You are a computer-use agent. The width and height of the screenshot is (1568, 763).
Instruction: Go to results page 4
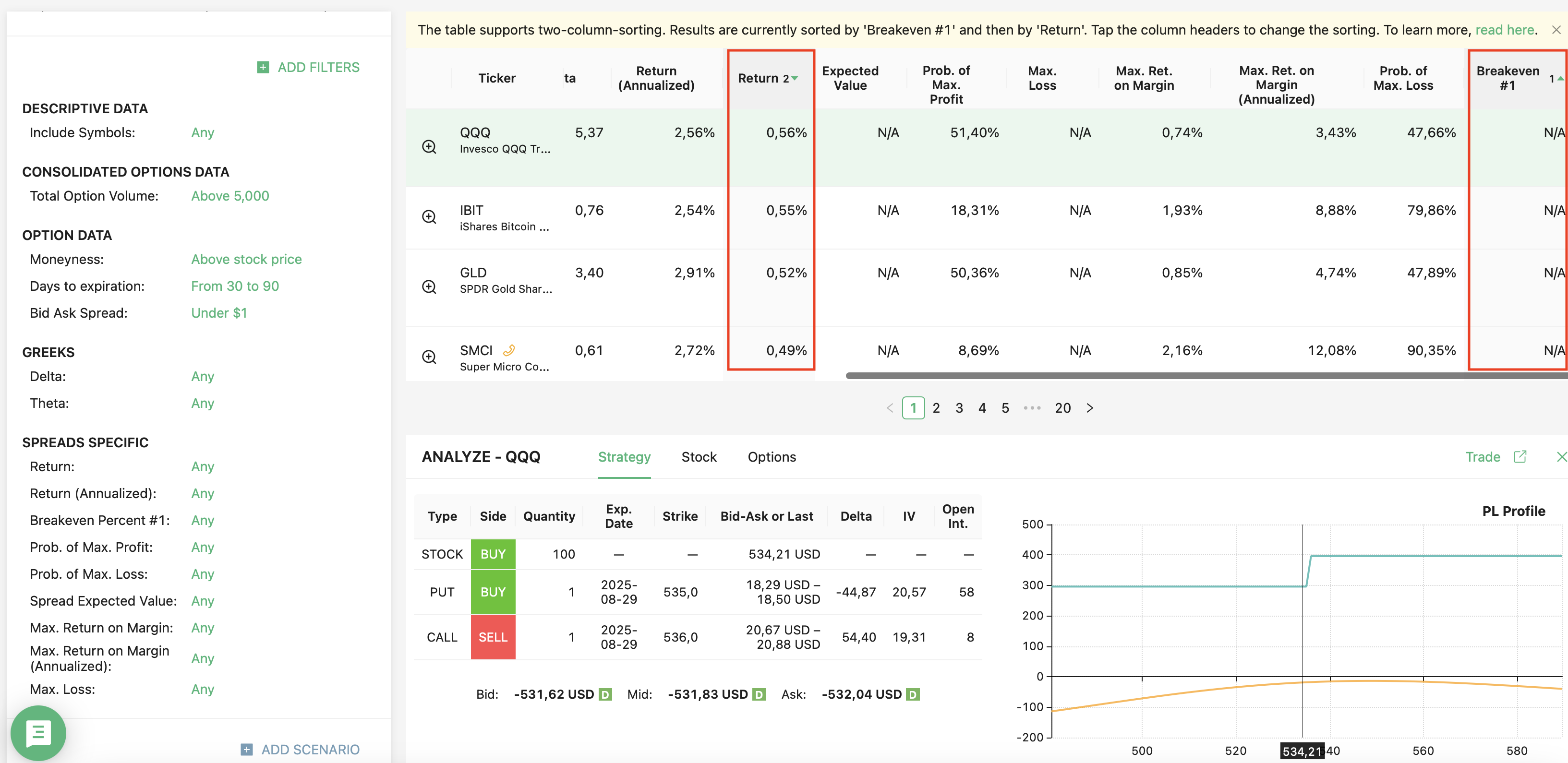click(x=982, y=408)
